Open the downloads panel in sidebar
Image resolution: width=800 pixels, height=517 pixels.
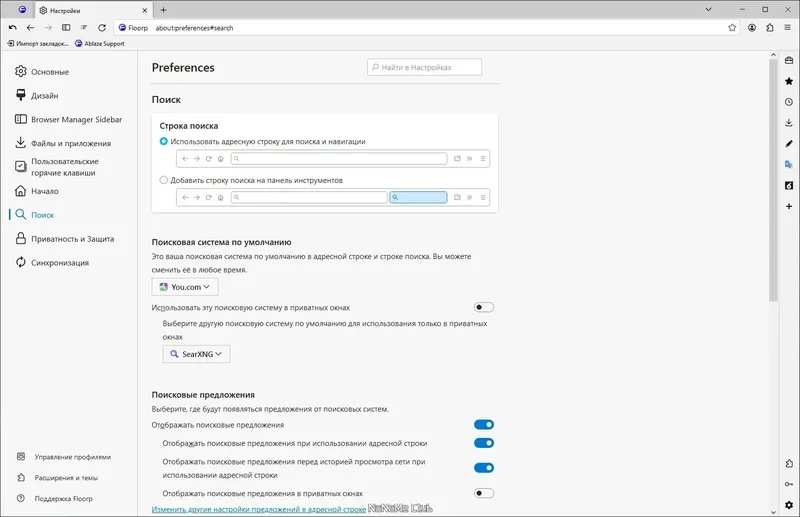tap(789, 123)
